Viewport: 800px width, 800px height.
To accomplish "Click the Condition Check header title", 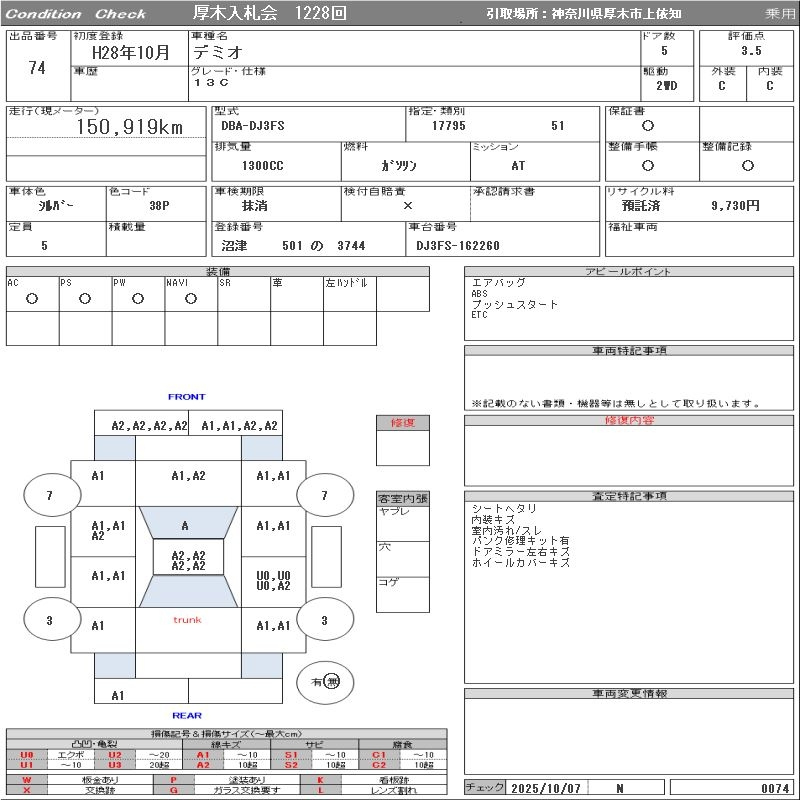I will pos(76,14).
